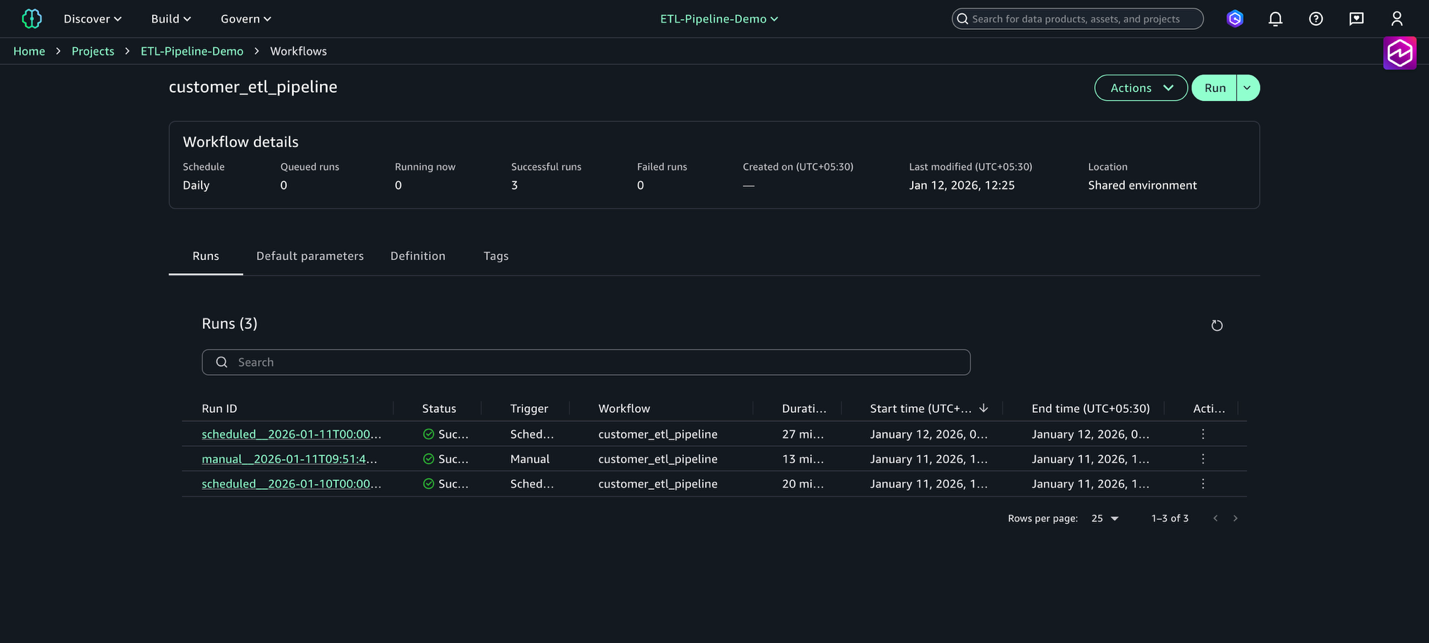Click the feedback chat icon
Viewport: 1429px width, 643px height.
point(1356,19)
